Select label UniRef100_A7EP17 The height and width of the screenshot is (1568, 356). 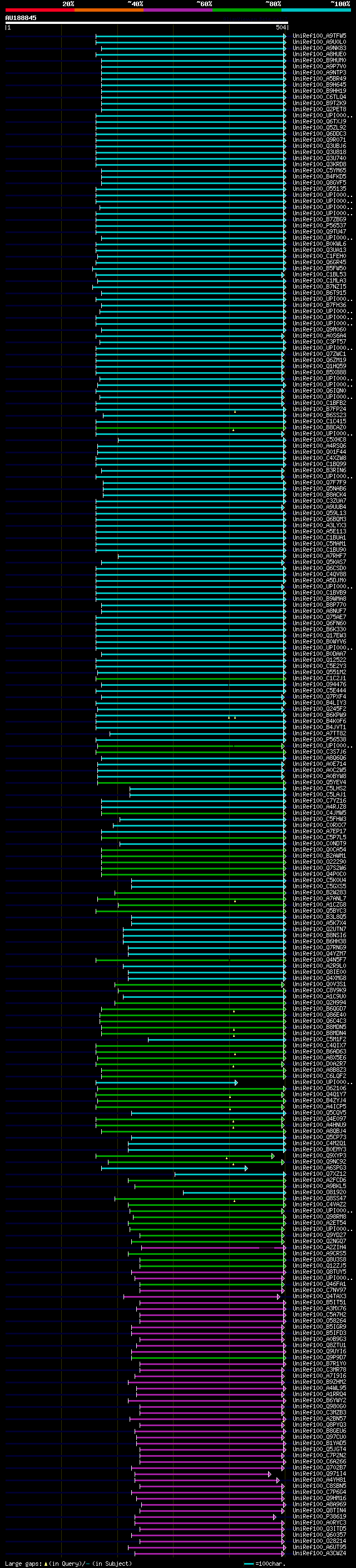coord(319,831)
